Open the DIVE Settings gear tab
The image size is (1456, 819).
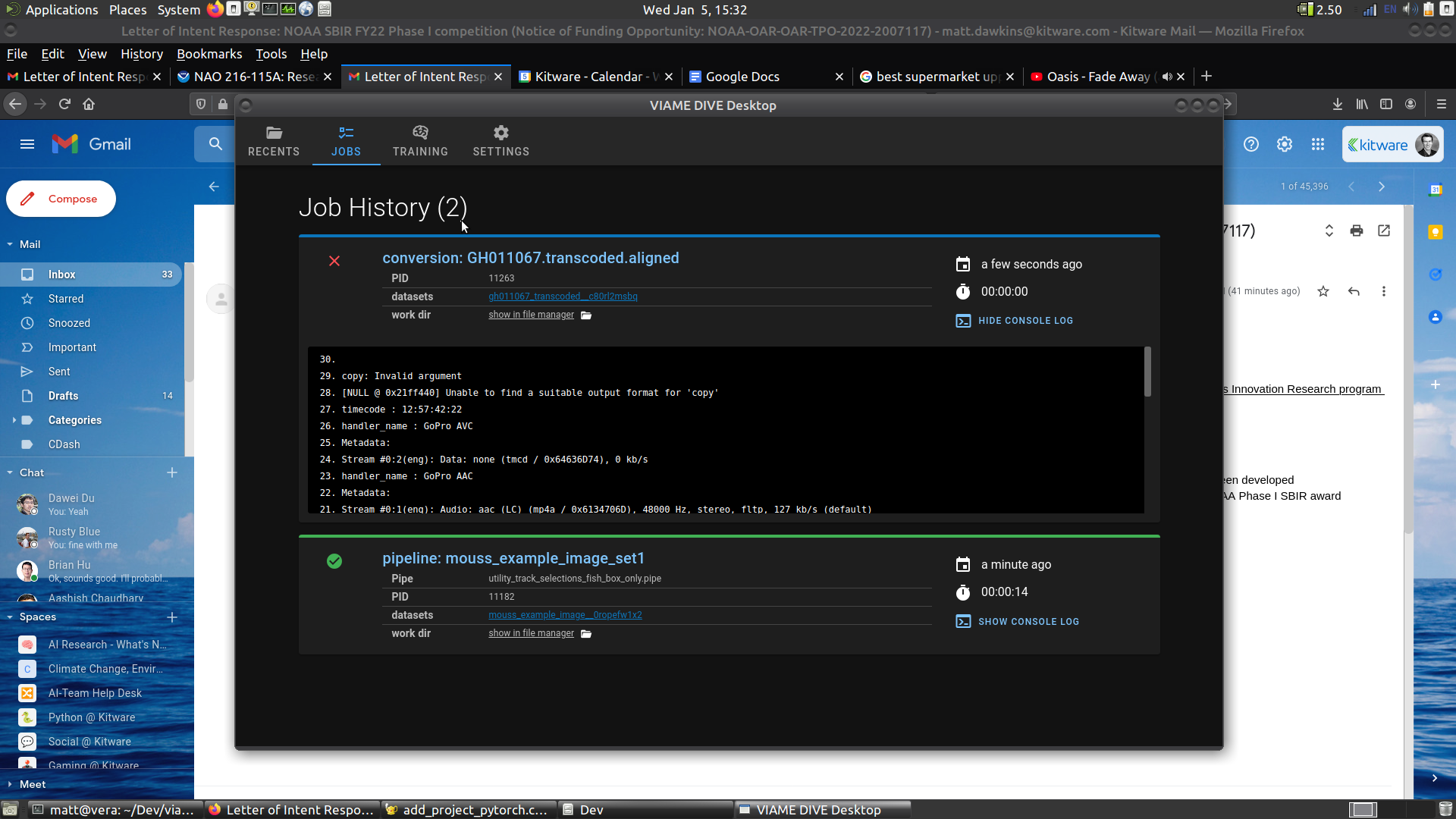[x=500, y=141]
